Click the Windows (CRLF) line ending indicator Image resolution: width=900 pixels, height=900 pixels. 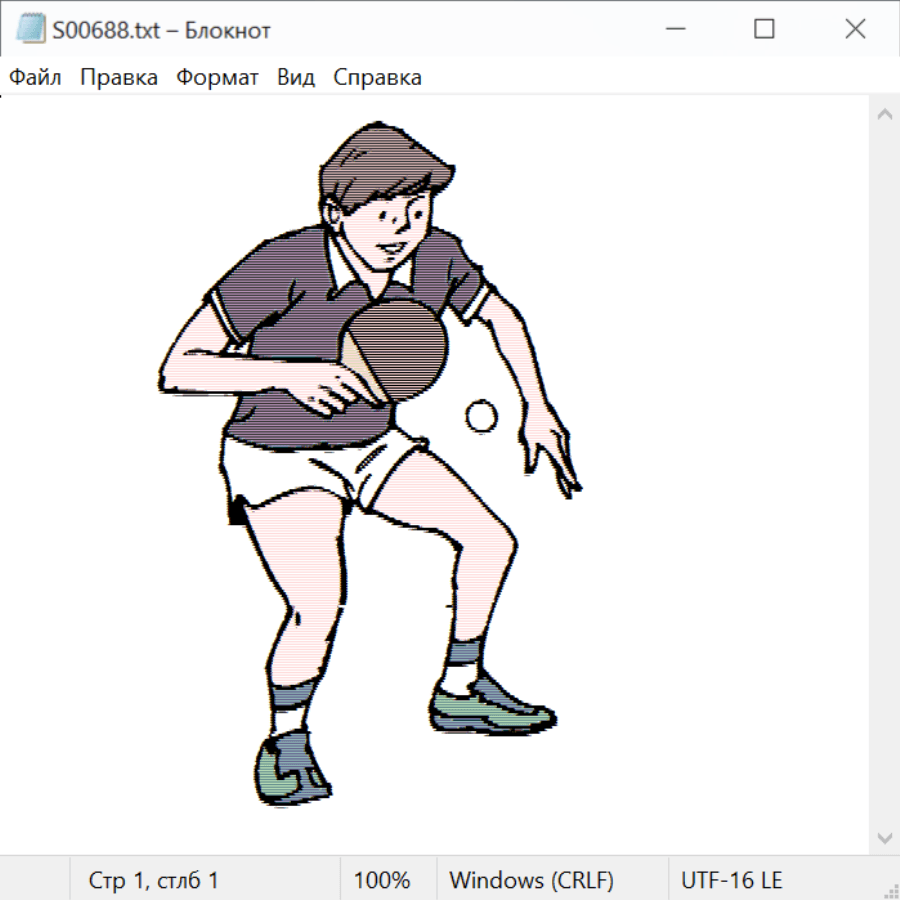(531, 880)
